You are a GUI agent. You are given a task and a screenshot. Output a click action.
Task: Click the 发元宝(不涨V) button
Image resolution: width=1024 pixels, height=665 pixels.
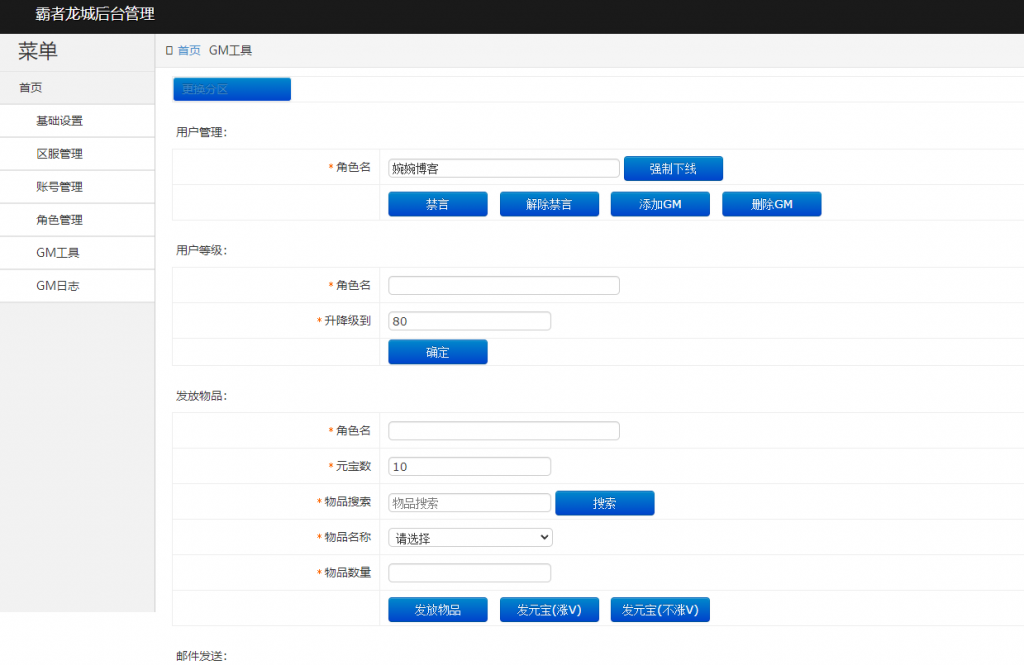(659, 609)
